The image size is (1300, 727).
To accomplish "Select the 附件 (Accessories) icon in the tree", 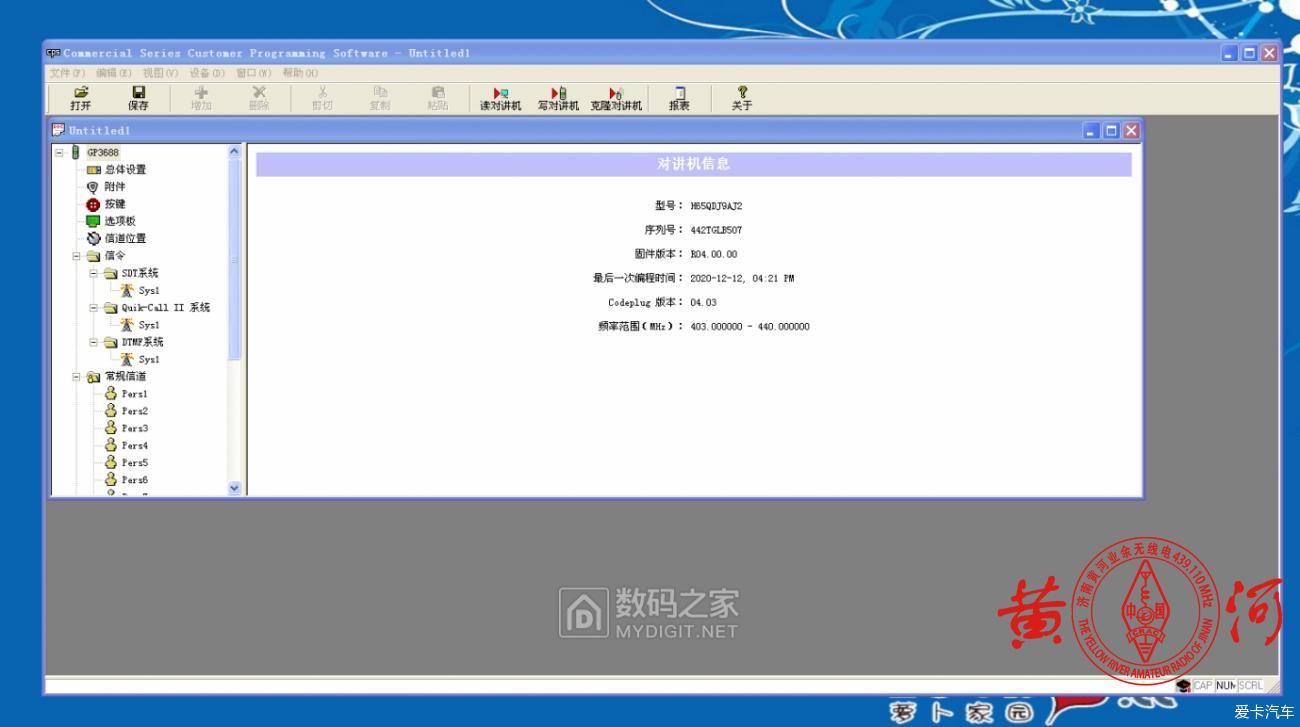I will click(92, 187).
